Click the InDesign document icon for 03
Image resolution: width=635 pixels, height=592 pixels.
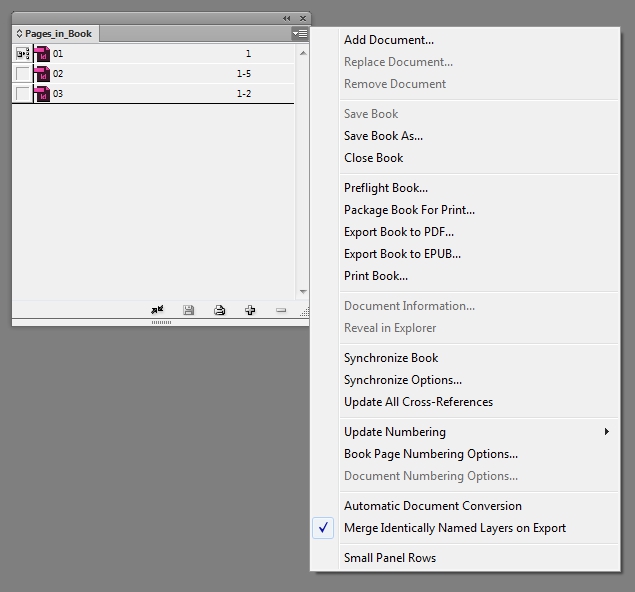click(x=42, y=94)
